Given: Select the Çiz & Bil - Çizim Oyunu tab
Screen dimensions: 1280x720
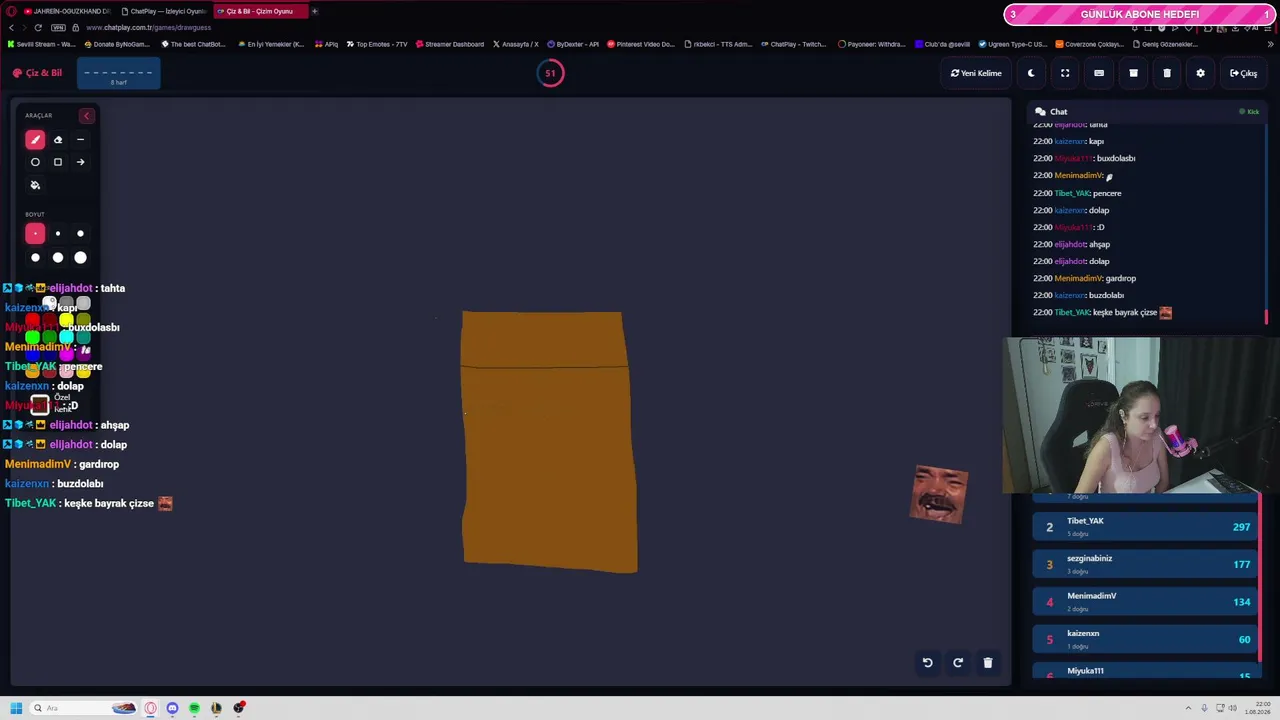Looking at the screenshot, I should [x=260, y=11].
